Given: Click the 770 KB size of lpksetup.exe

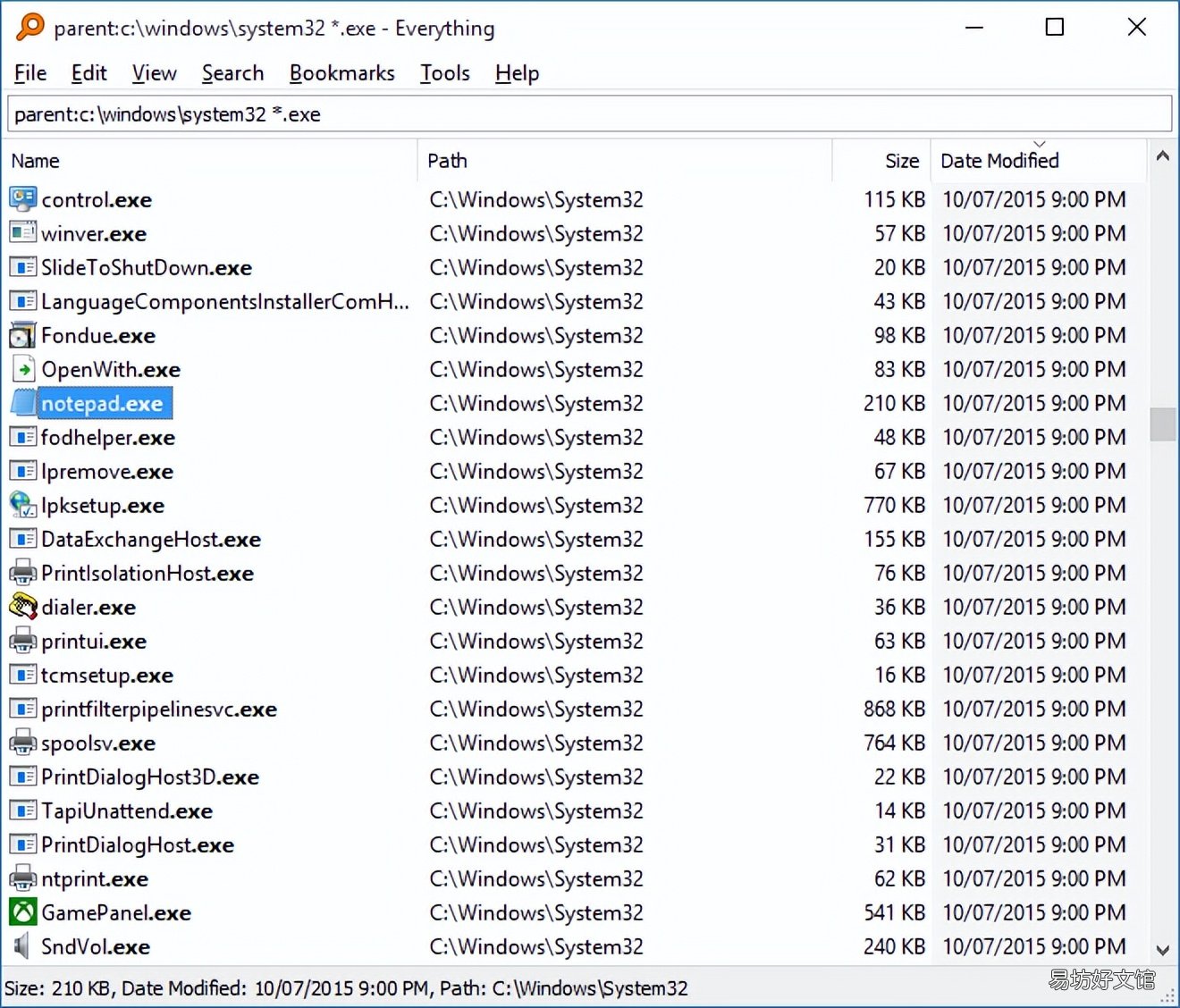Looking at the screenshot, I should [x=894, y=505].
